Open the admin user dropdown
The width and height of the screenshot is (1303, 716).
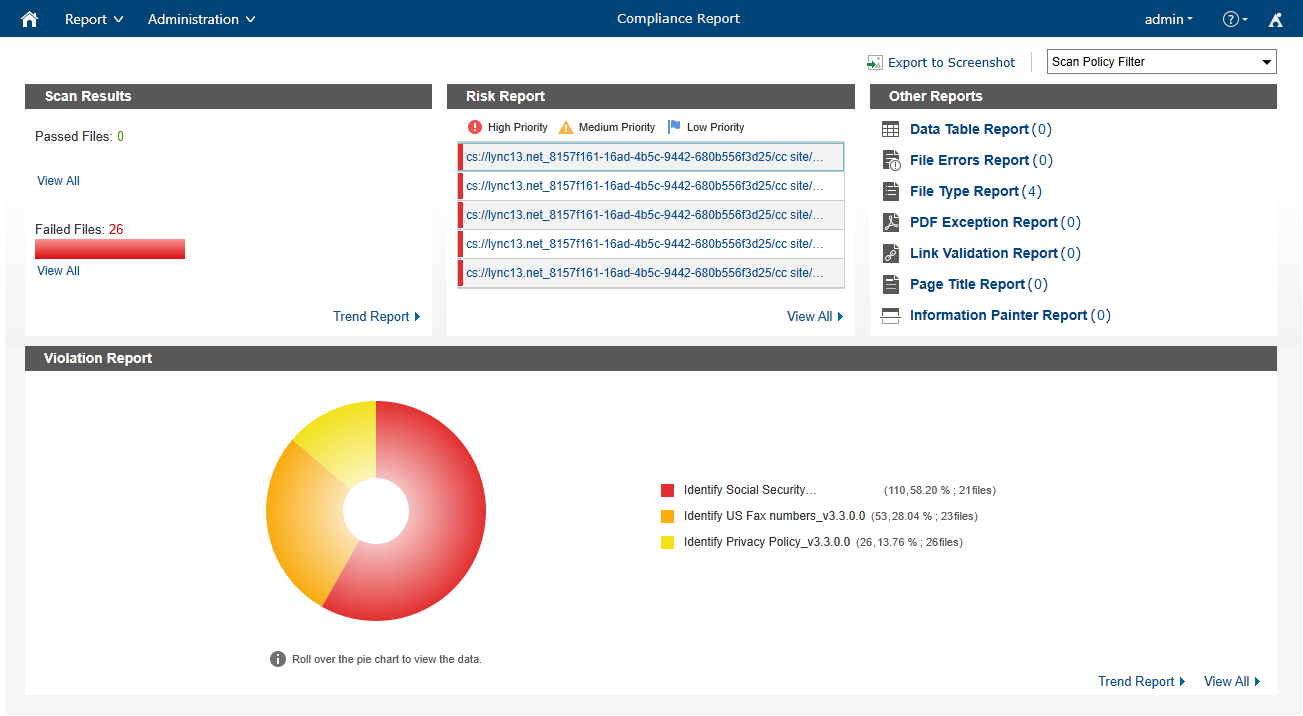coord(1169,19)
